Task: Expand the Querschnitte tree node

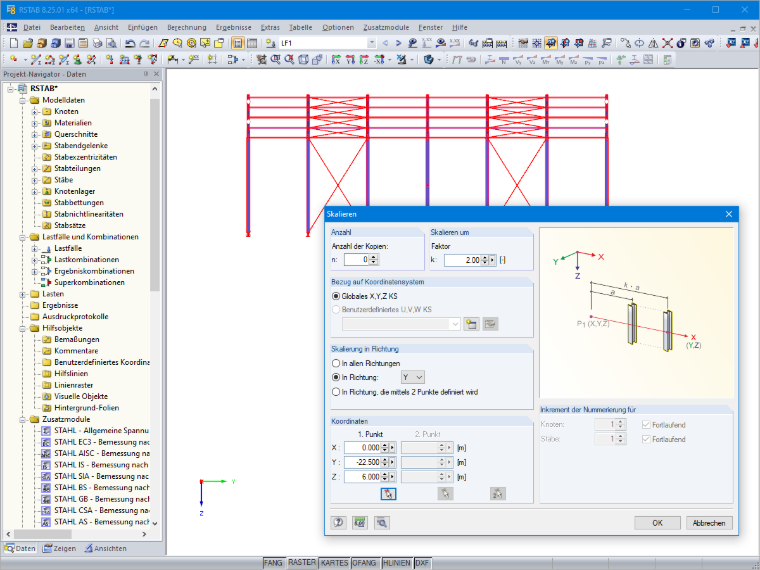Action: 34,135
